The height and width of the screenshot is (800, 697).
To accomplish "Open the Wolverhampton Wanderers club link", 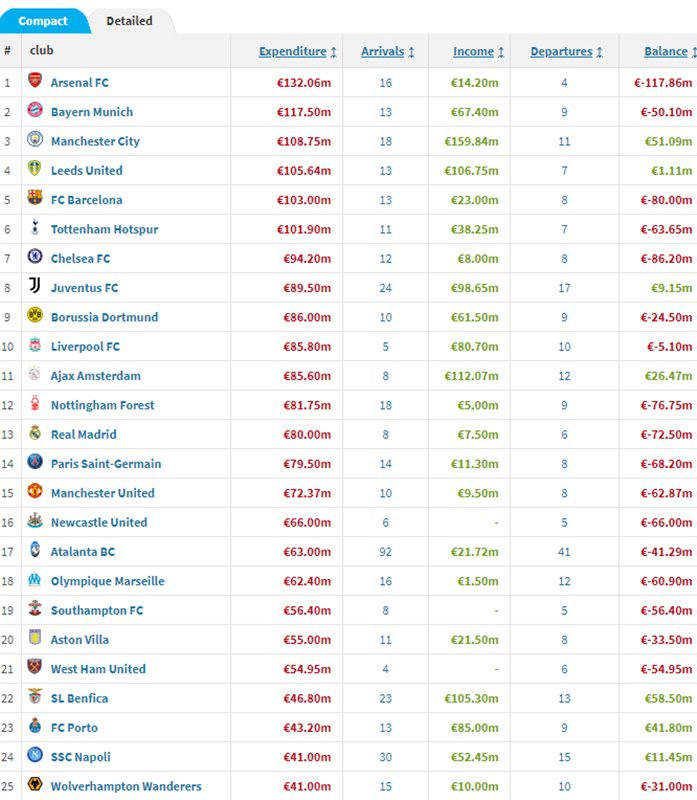I will pos(126,786).
